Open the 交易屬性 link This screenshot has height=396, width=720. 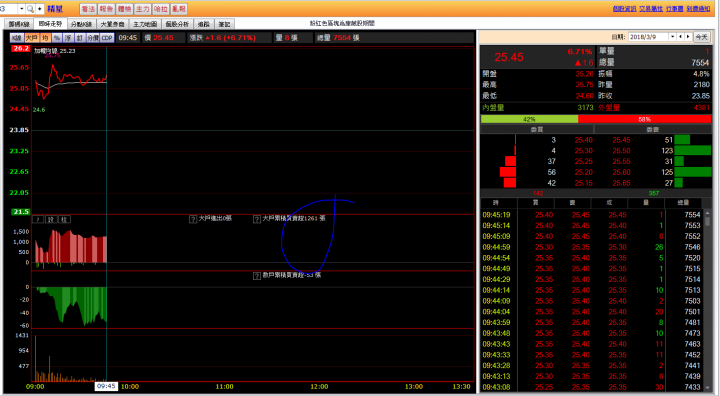click(x=651, y=9)
